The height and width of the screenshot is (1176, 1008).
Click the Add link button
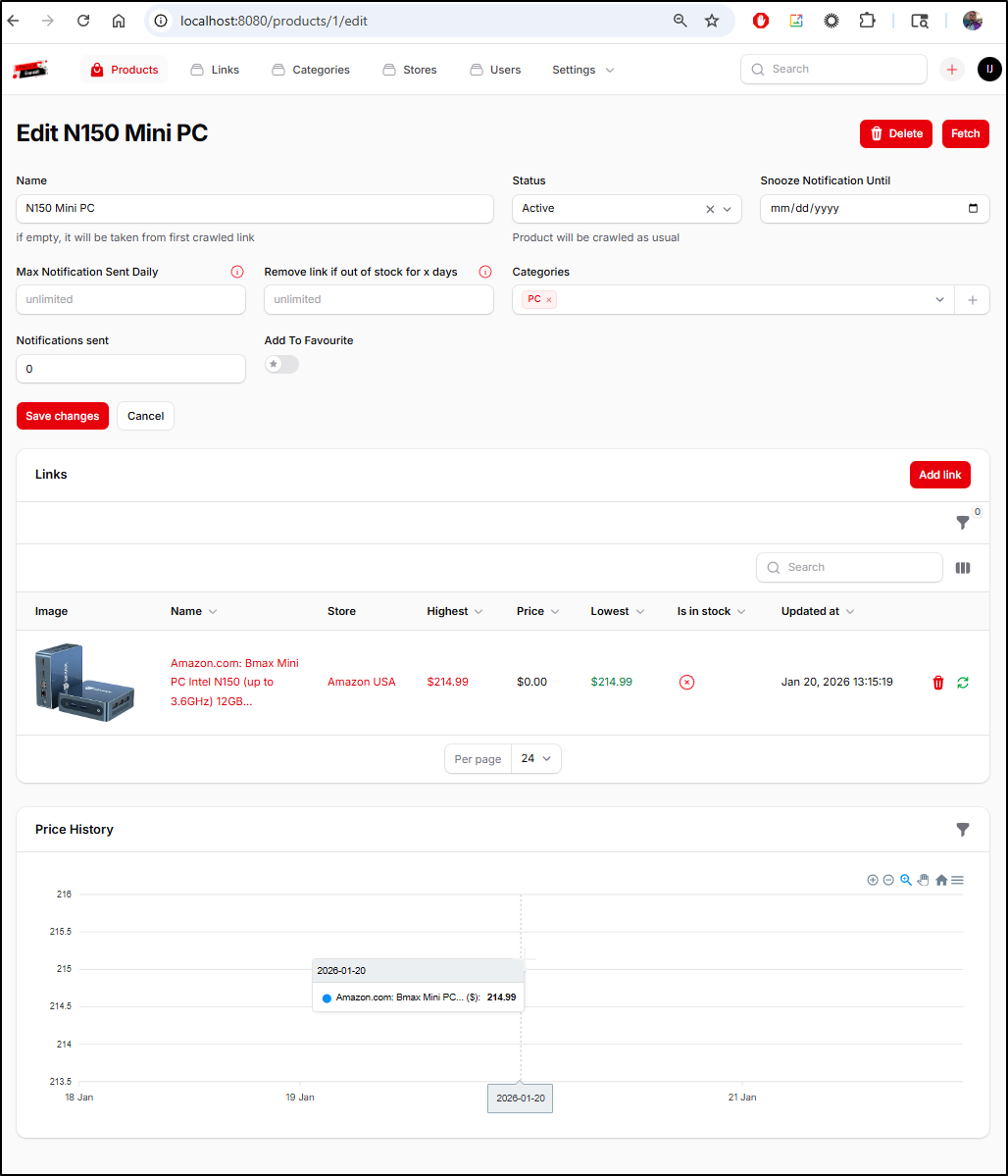click(939, 475)
